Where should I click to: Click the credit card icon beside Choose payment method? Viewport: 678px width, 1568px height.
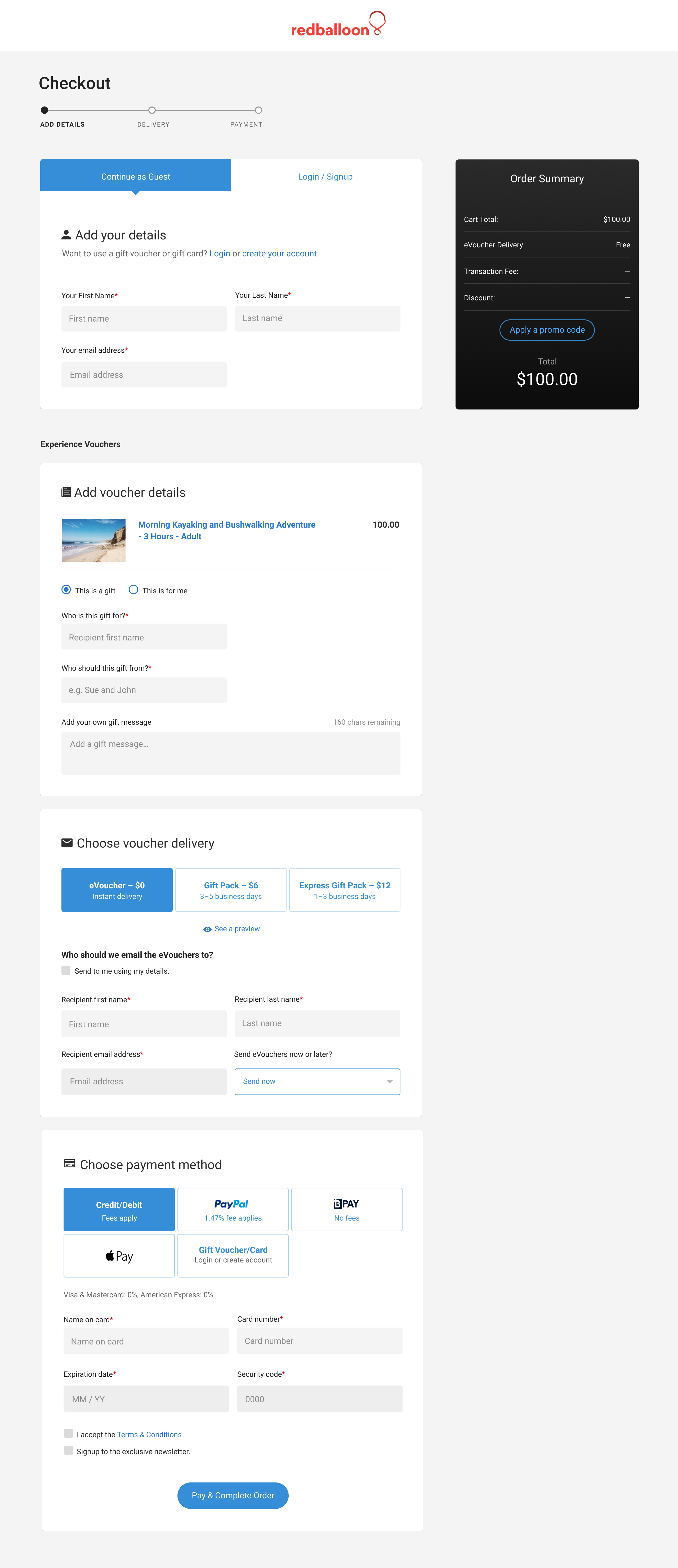click(69, 1163)
